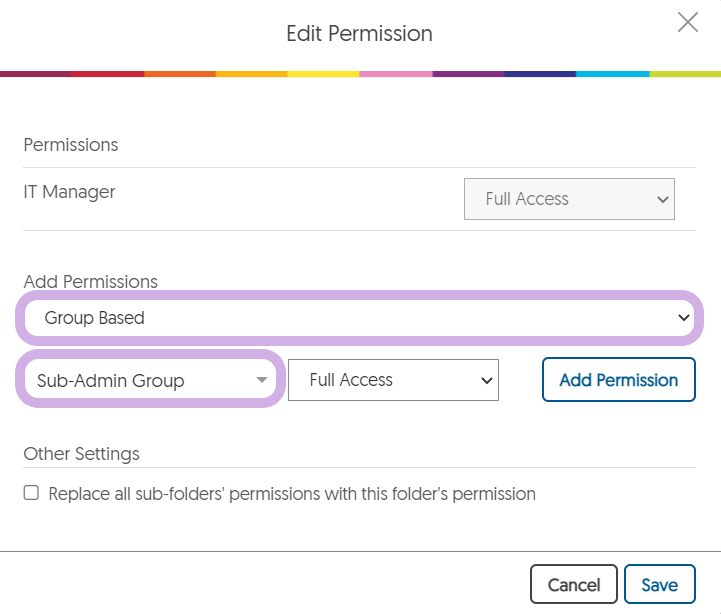Open the IT Manager access level dropdown
721x614 pixels.
[569, 199]
